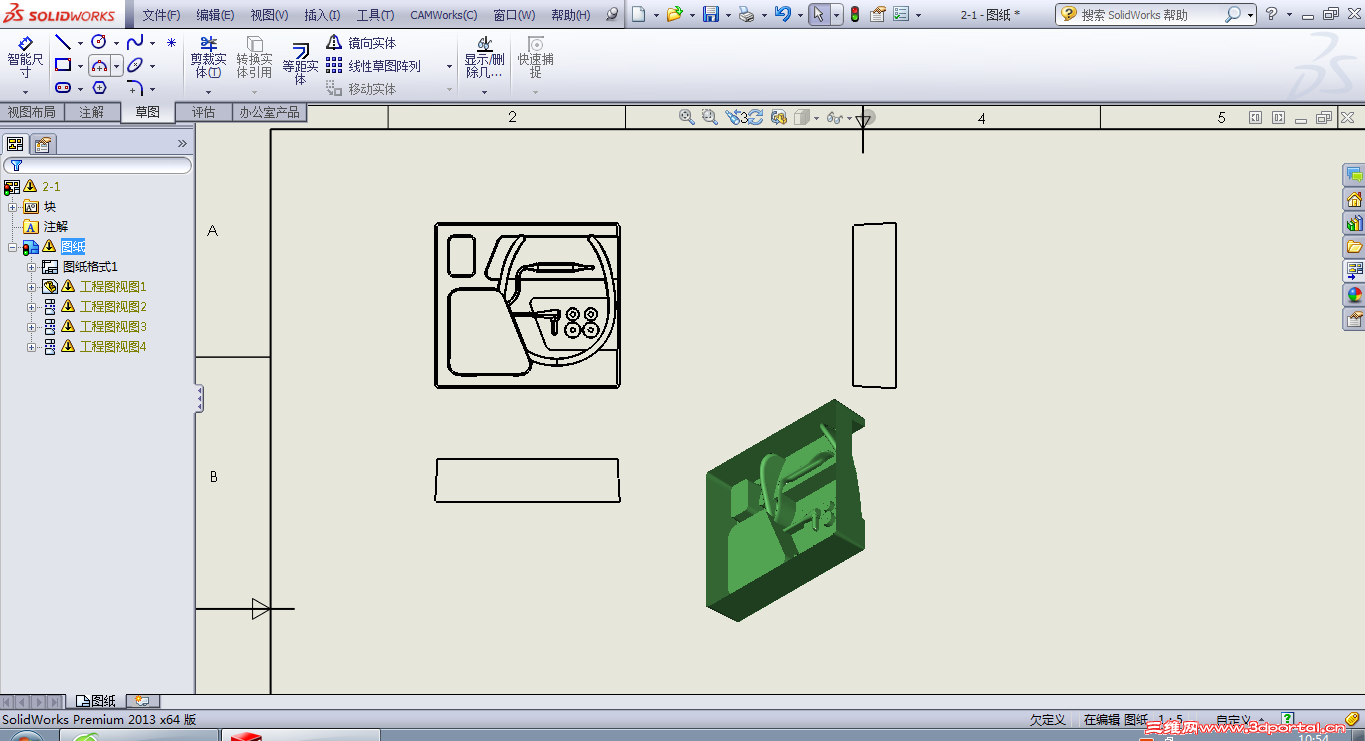Select the Sketch Fillet tool

pos(135,88)
